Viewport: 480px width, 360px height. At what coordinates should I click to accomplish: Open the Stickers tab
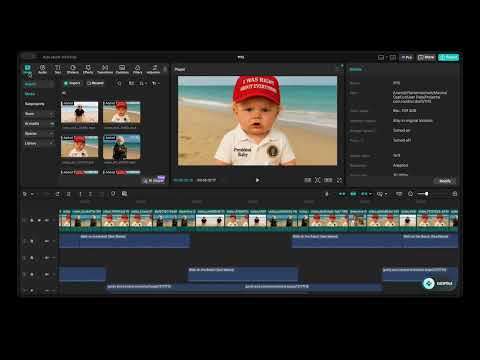(x=73, y=69)
